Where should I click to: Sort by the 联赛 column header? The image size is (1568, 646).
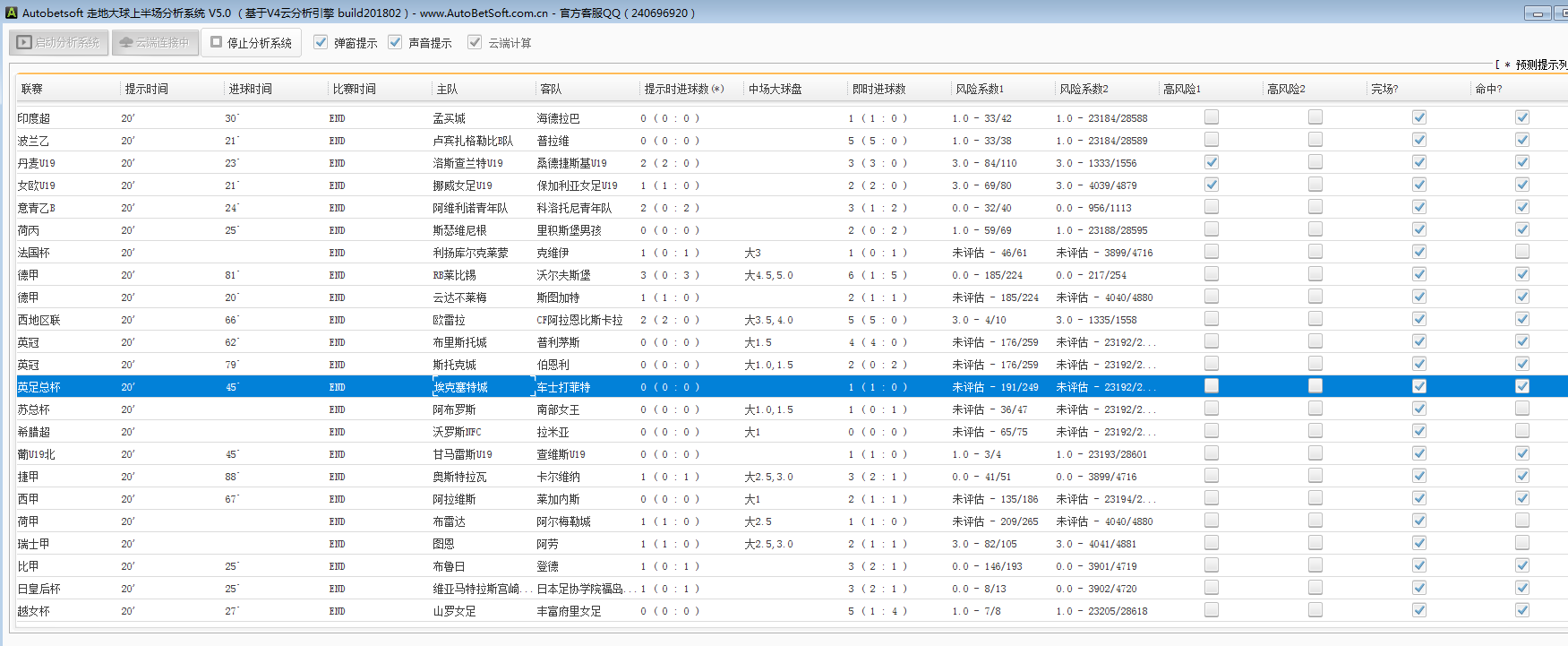pyautogui.click(x=32, y=89)
